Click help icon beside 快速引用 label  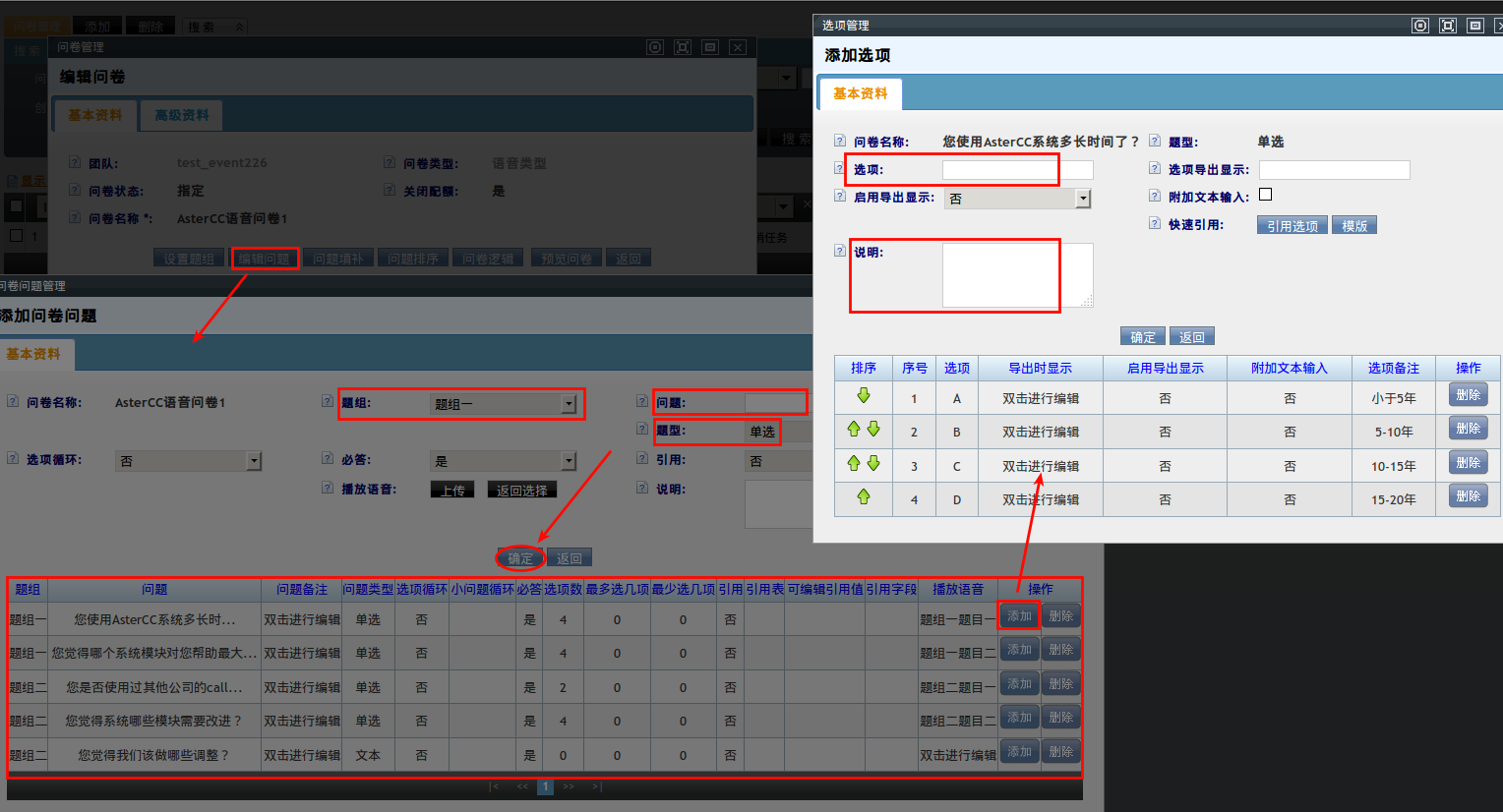tap(1155, 223)
